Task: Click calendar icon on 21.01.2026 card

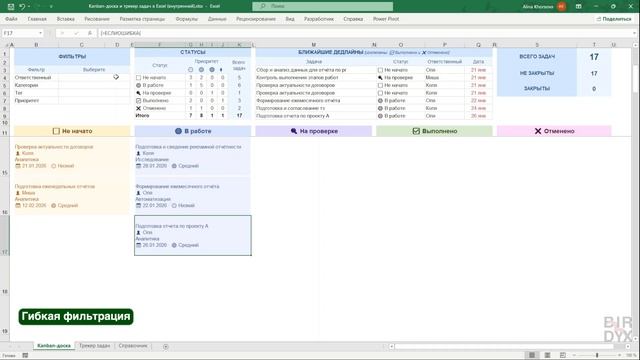Action: pos(18,166)
